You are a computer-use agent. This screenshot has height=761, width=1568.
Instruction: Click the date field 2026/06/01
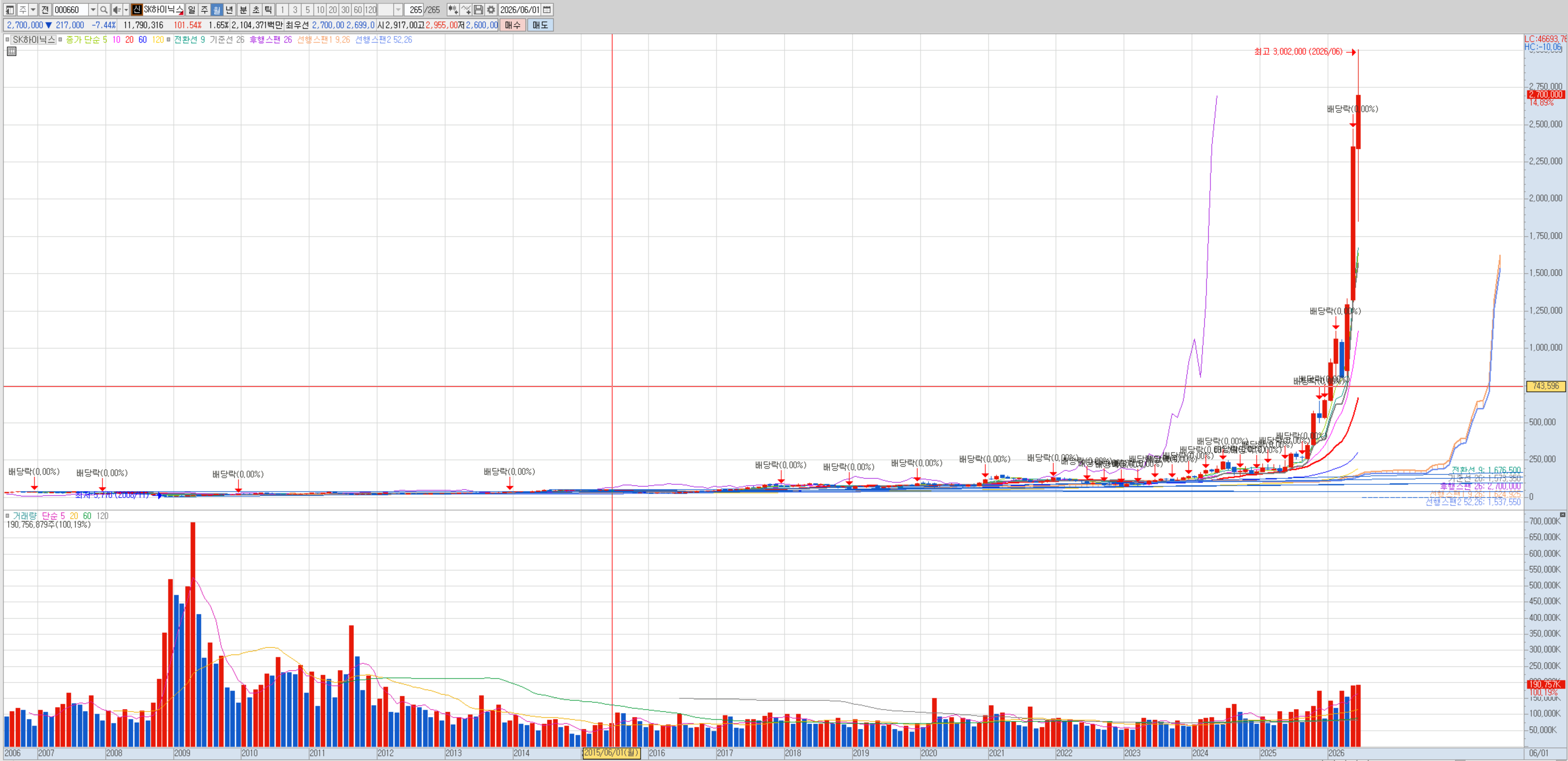(x=520, y=10)
